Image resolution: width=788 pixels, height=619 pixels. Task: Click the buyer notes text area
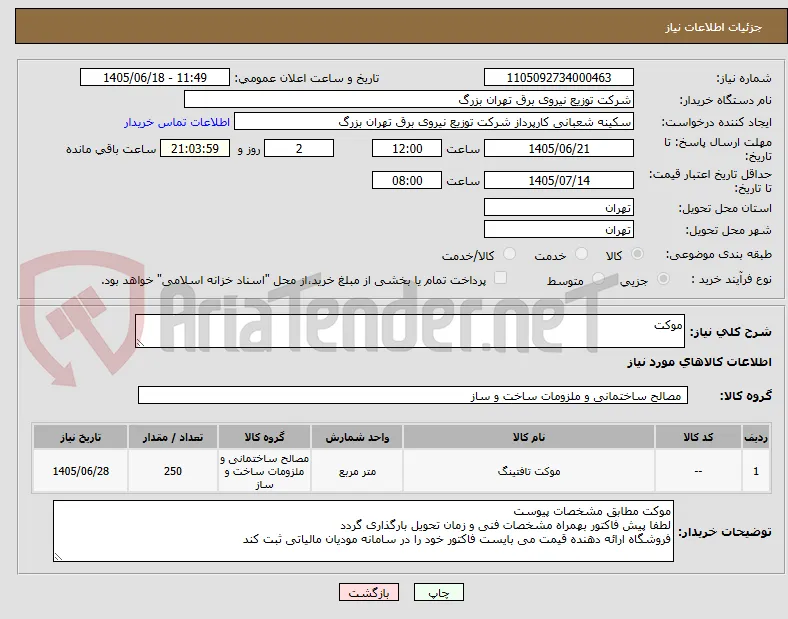[x=363, y=531]
